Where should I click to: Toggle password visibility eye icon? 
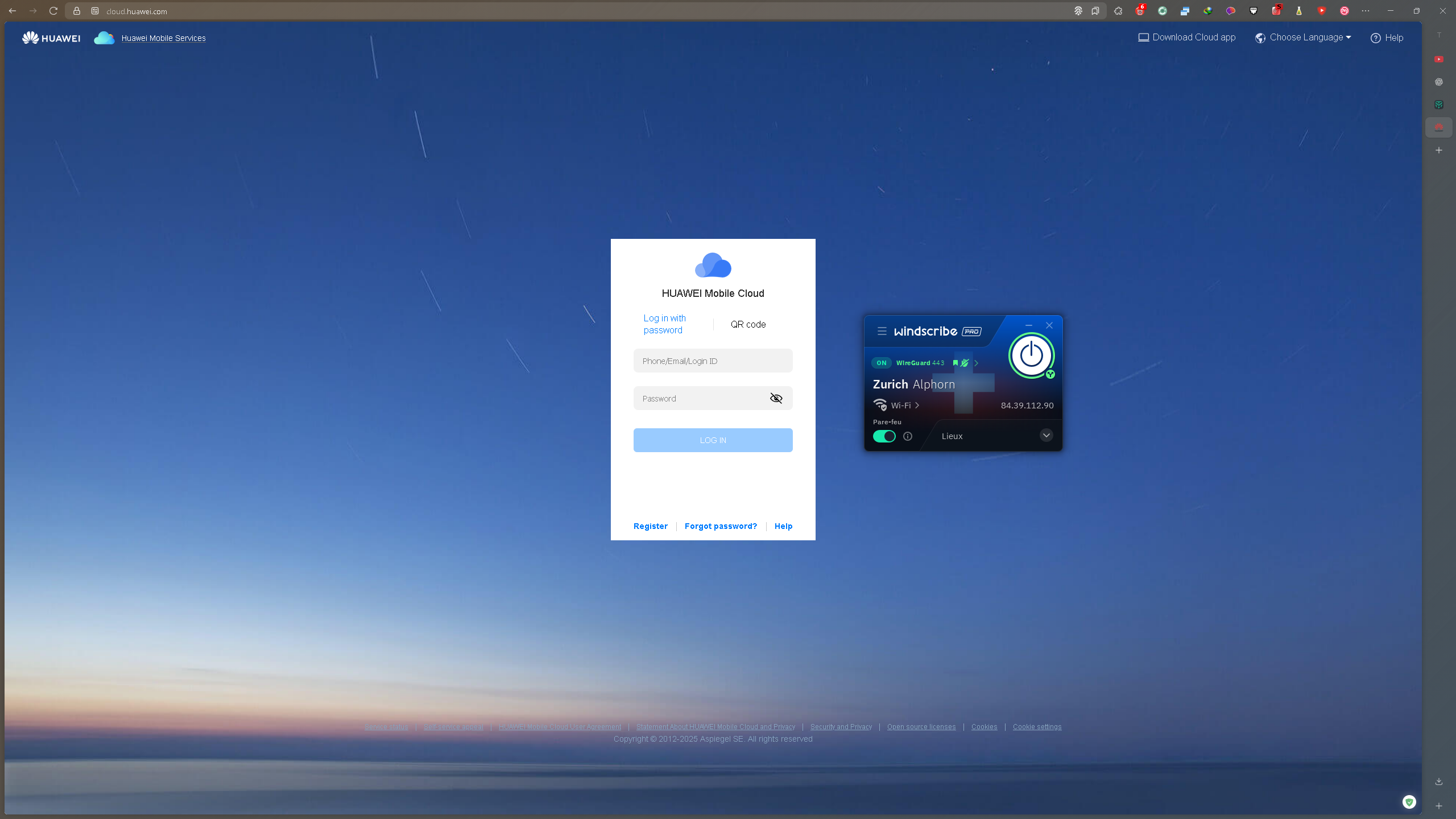click(x=776, y=398)
